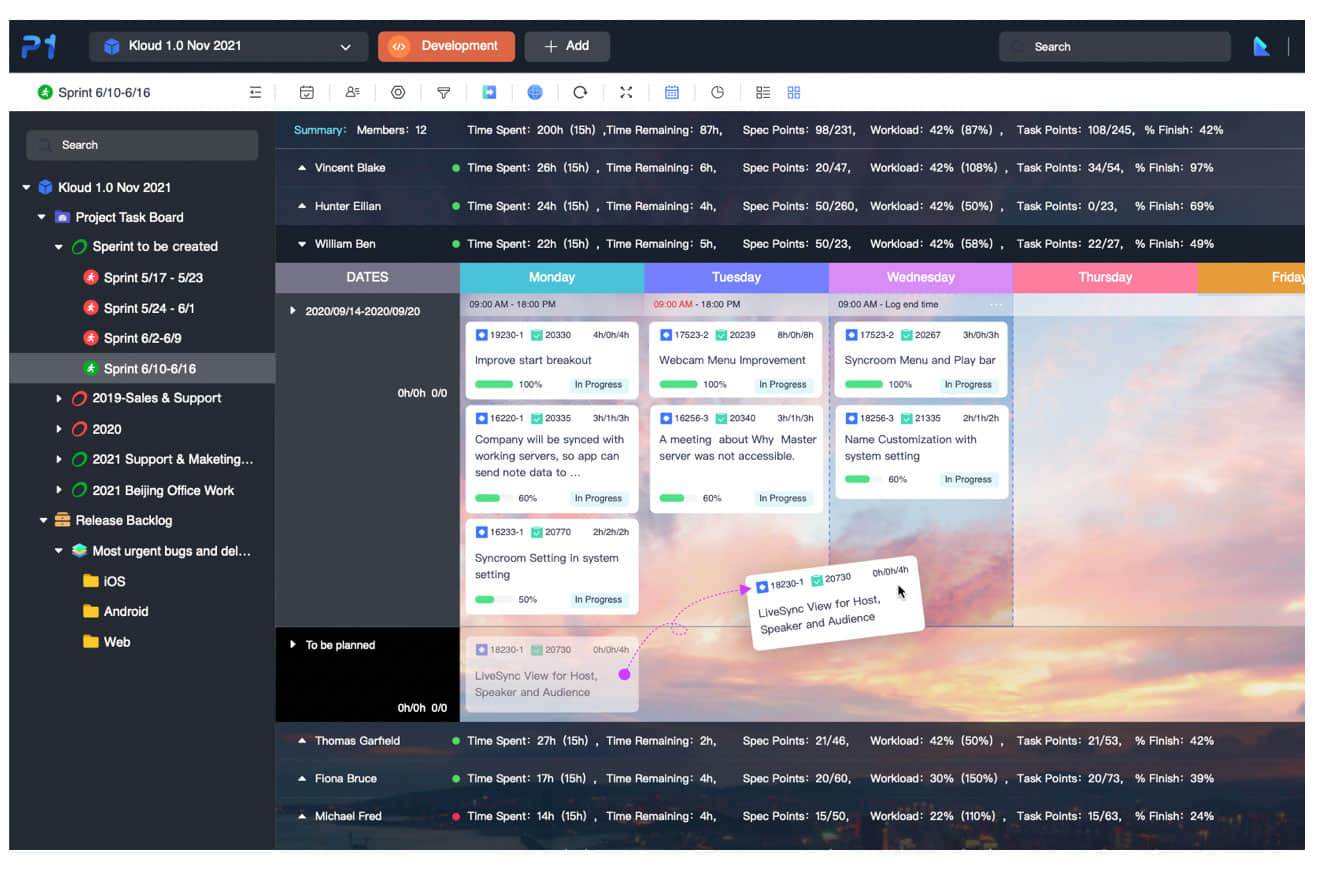Image resolution: width=1318 pixels, height=876 pixels.
Task: Select Sprint 5/24 - 6/1 in tree
Action: pos(149,308)
